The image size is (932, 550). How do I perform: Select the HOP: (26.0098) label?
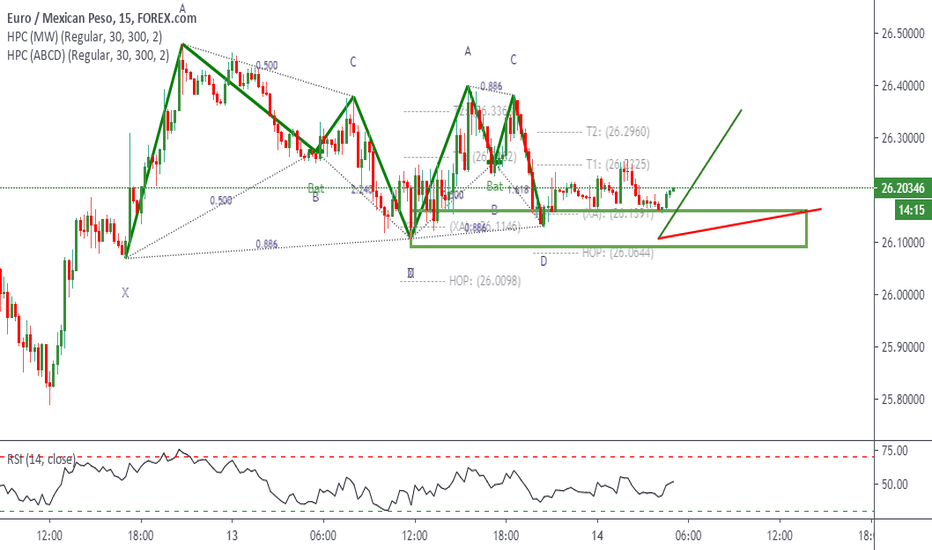pyautogui.click(x=484, y=281)
